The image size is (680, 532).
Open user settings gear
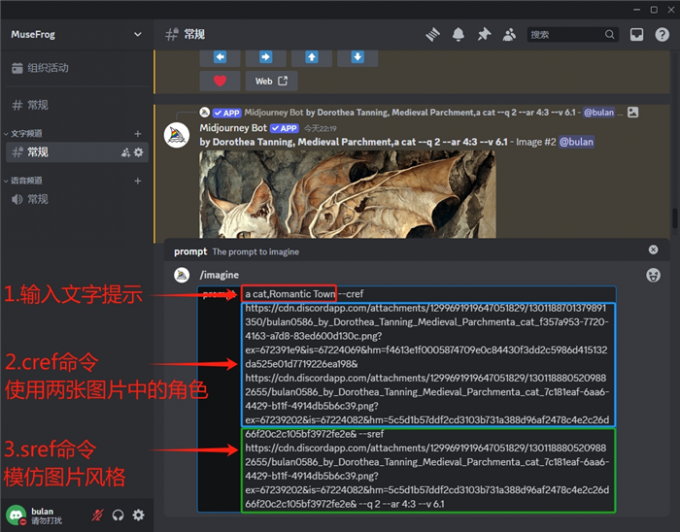138,515
